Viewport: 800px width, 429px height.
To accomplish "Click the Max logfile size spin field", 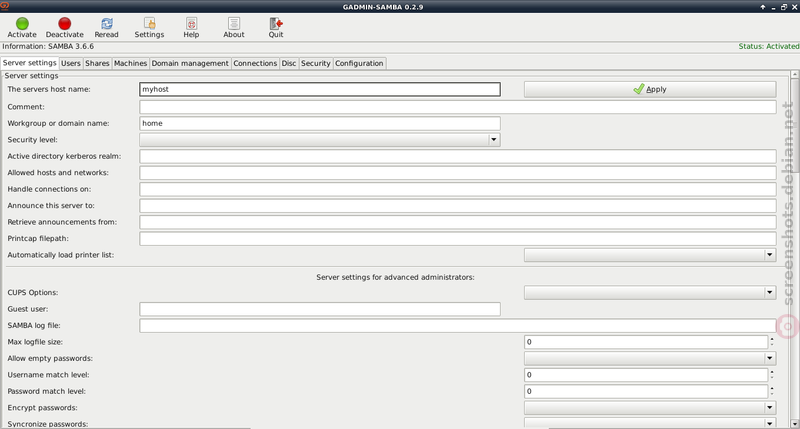I will click(x=646, y=342).
